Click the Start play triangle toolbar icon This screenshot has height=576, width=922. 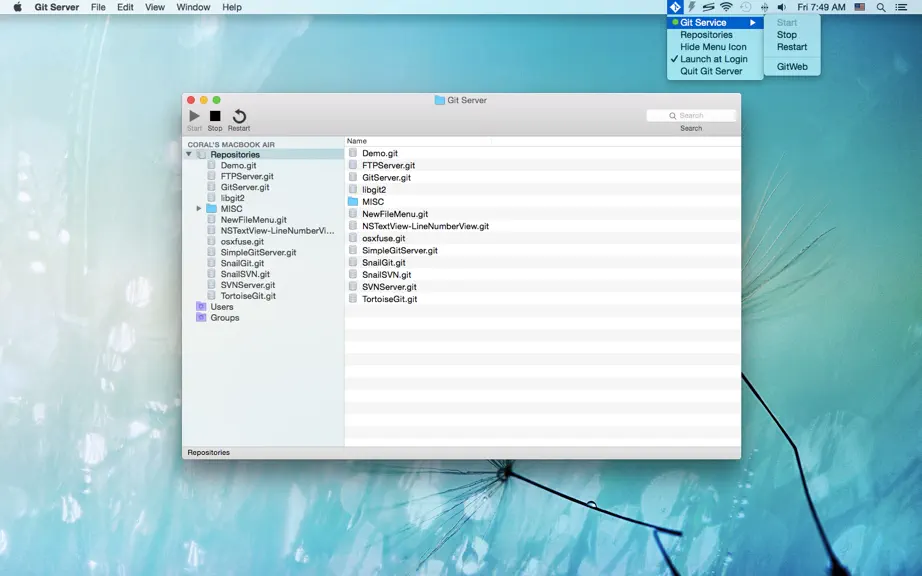tap(194, 116)
